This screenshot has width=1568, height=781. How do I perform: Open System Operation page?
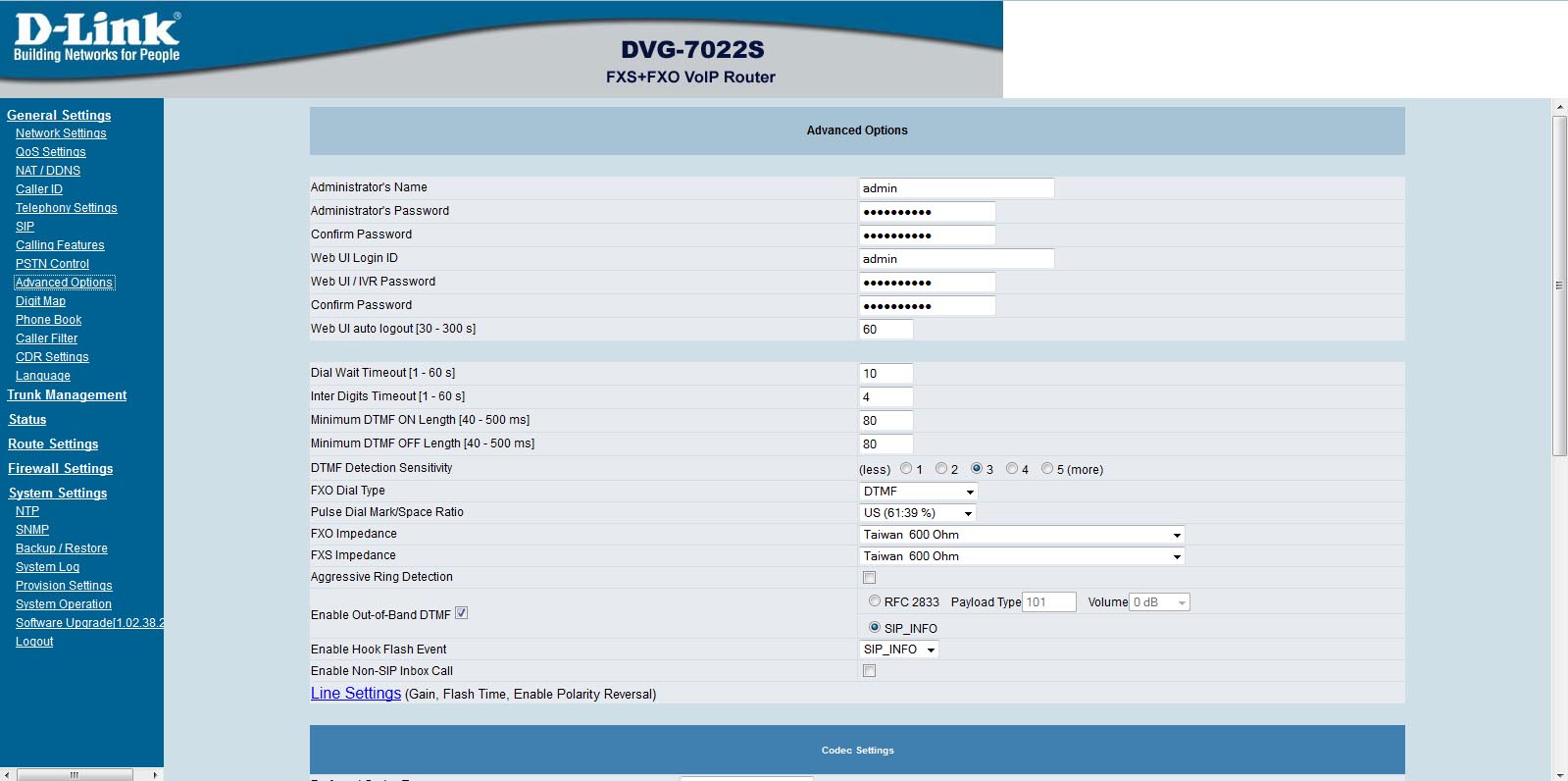[x=64, y=604]
